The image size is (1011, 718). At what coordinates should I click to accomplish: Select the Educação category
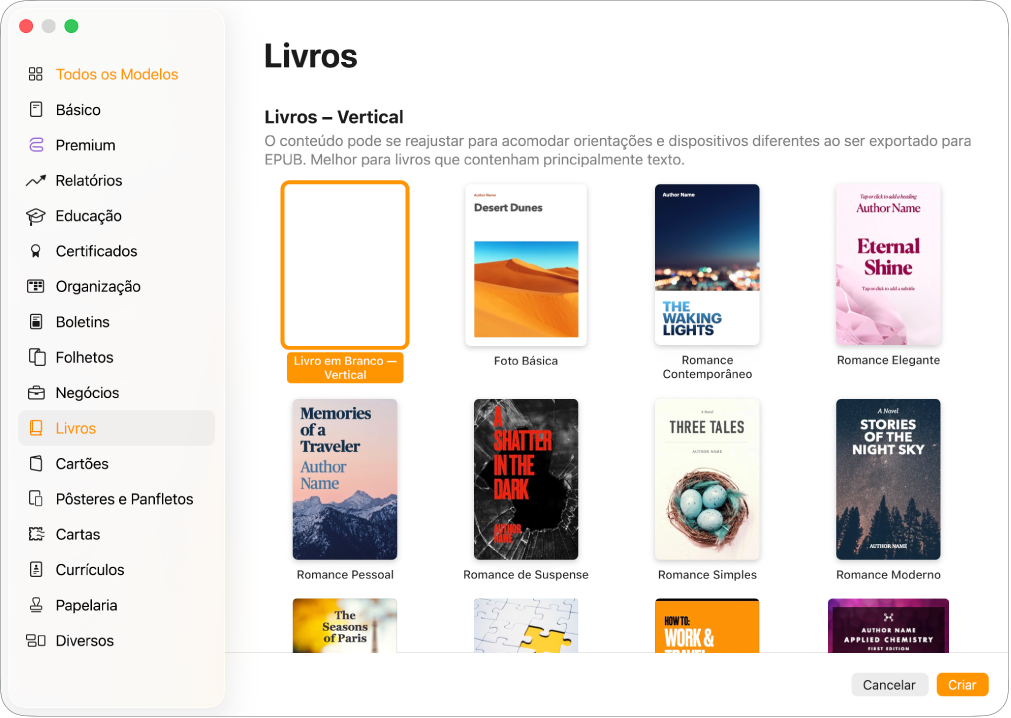coord(91,216)
